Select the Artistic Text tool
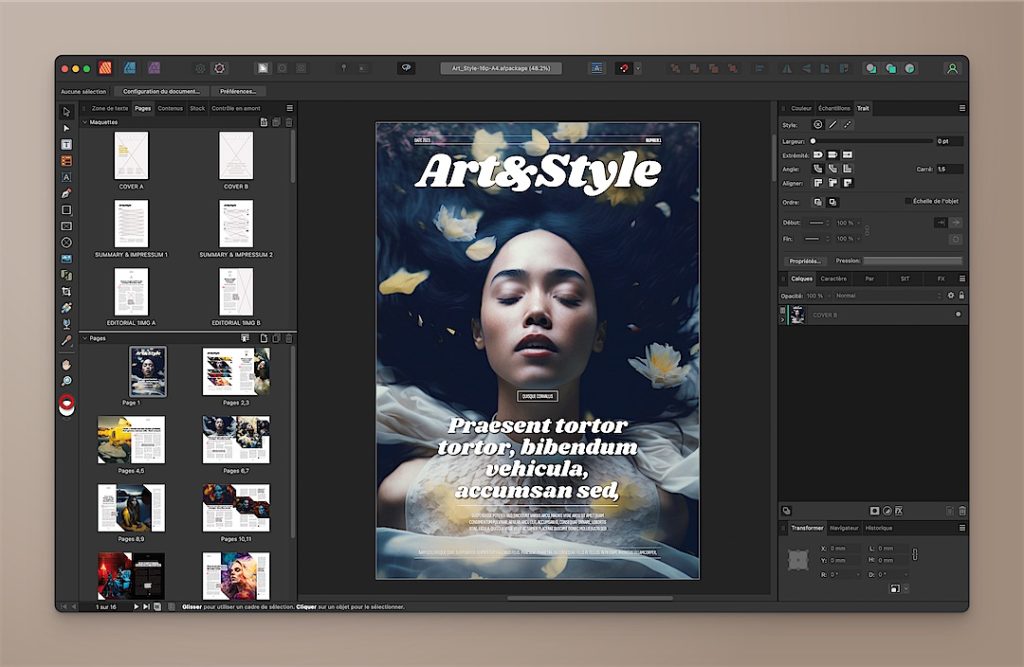The width and height of the screenshot is (1024, 667). (67, 177)
